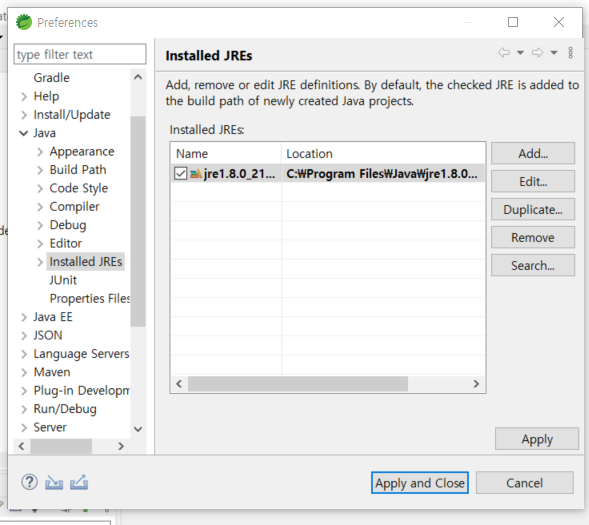Click JRE table scroll right arrow
This screenshot has width=589, height=525.
coord(476,384)
